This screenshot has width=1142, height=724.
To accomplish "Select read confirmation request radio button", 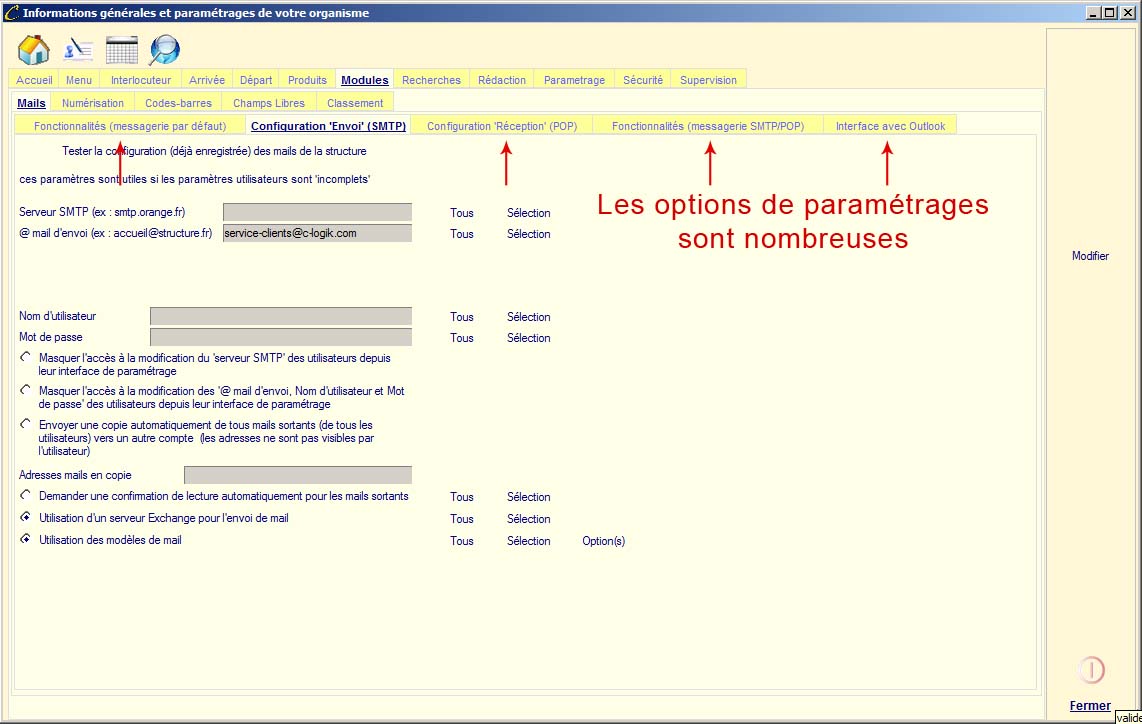I will click(25, 495).
